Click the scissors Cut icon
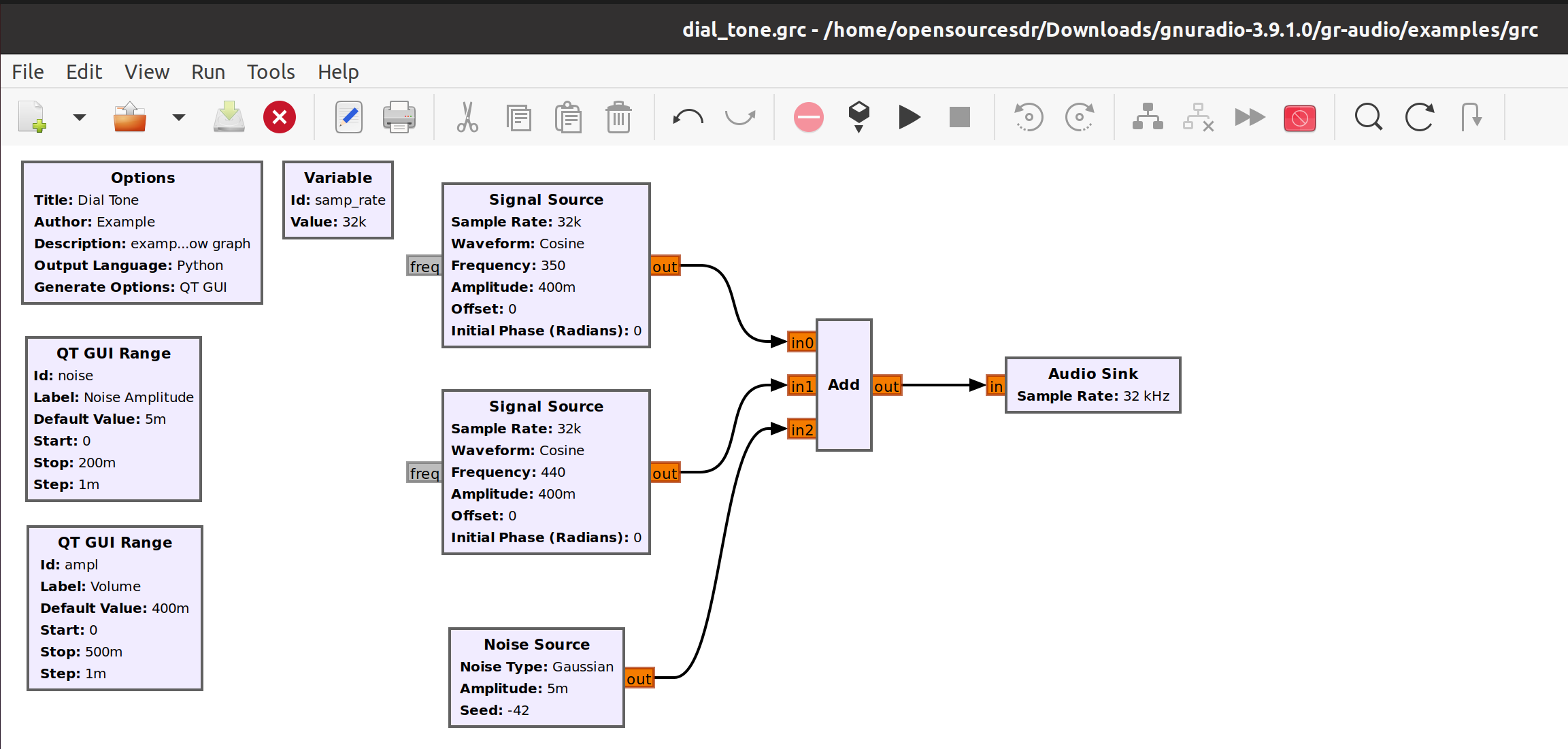The height and width of the screenshot is (749, 1568). (x=467, y=118)
